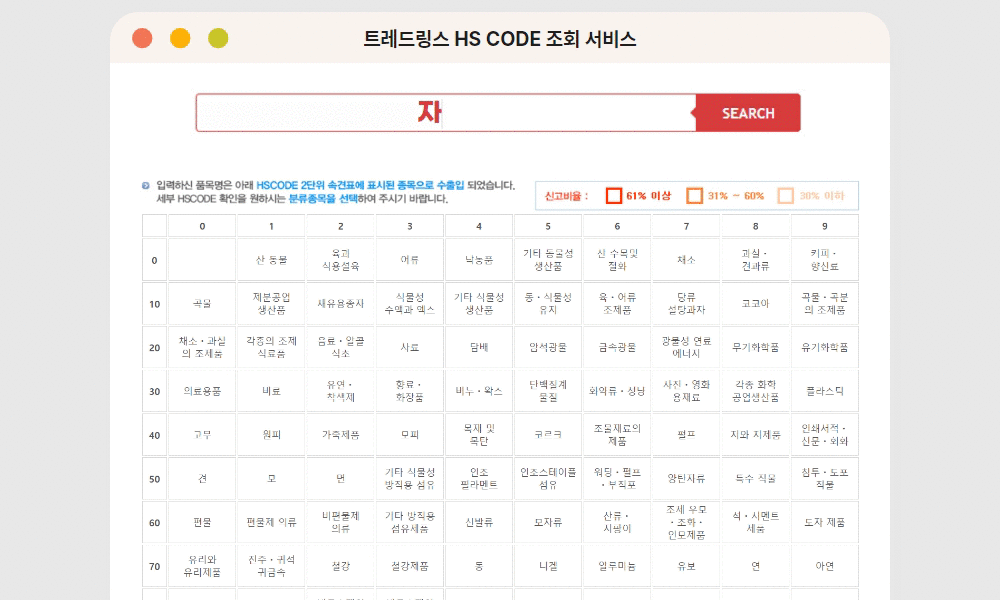Select the 유기화학품 category cell
The width and height of the screenshot is (1000, 600).
825,348
